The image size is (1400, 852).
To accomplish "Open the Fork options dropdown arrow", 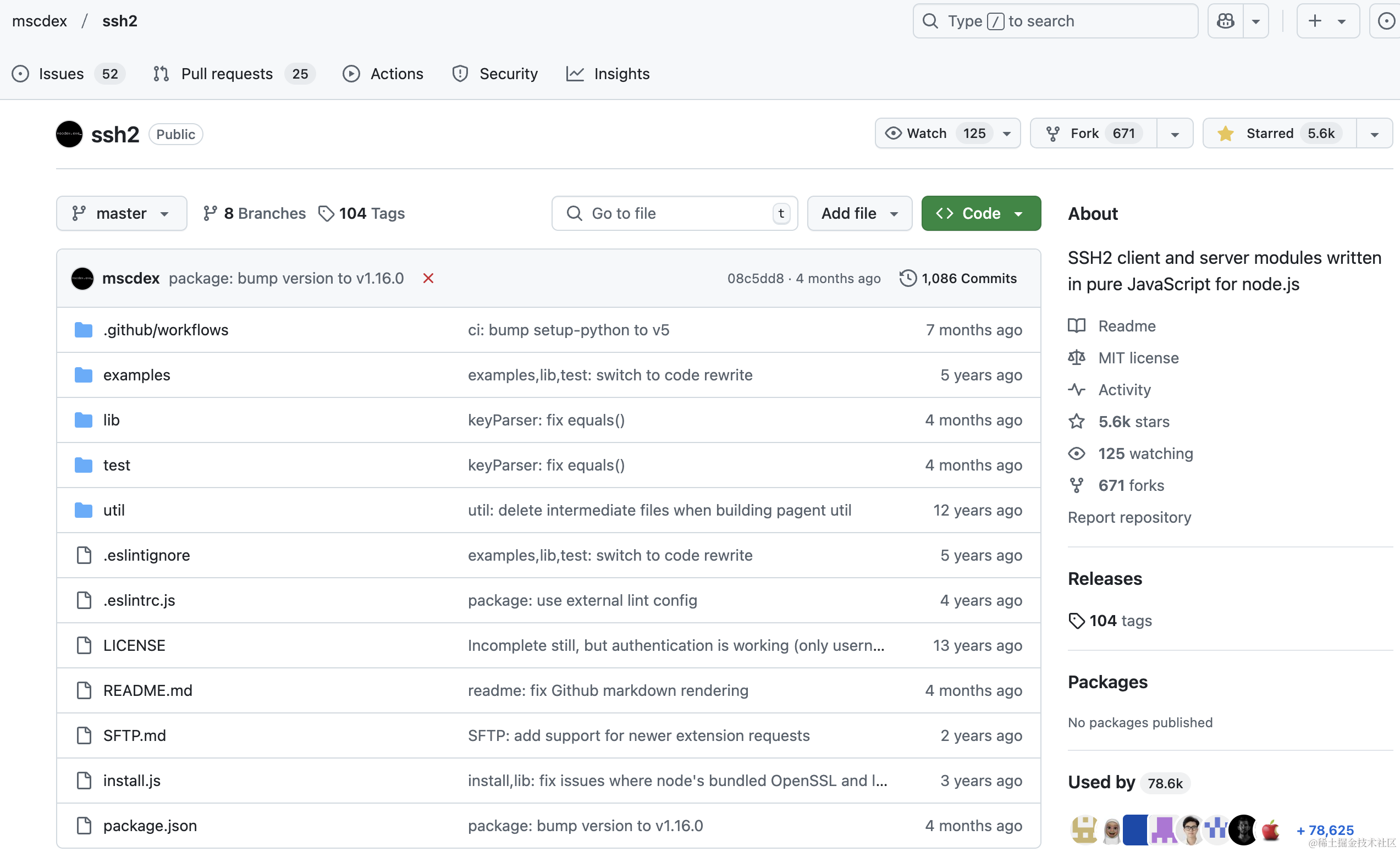I will pos(1175,134).
